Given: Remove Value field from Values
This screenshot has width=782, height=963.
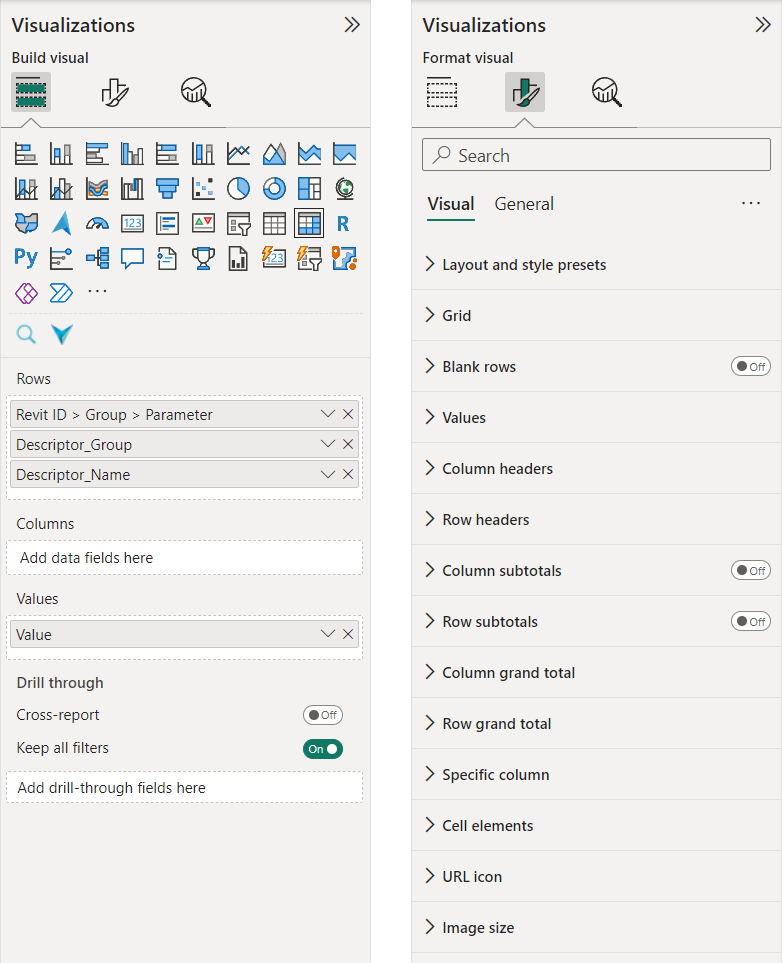Looking at the screenshot, I should (348, 634).
